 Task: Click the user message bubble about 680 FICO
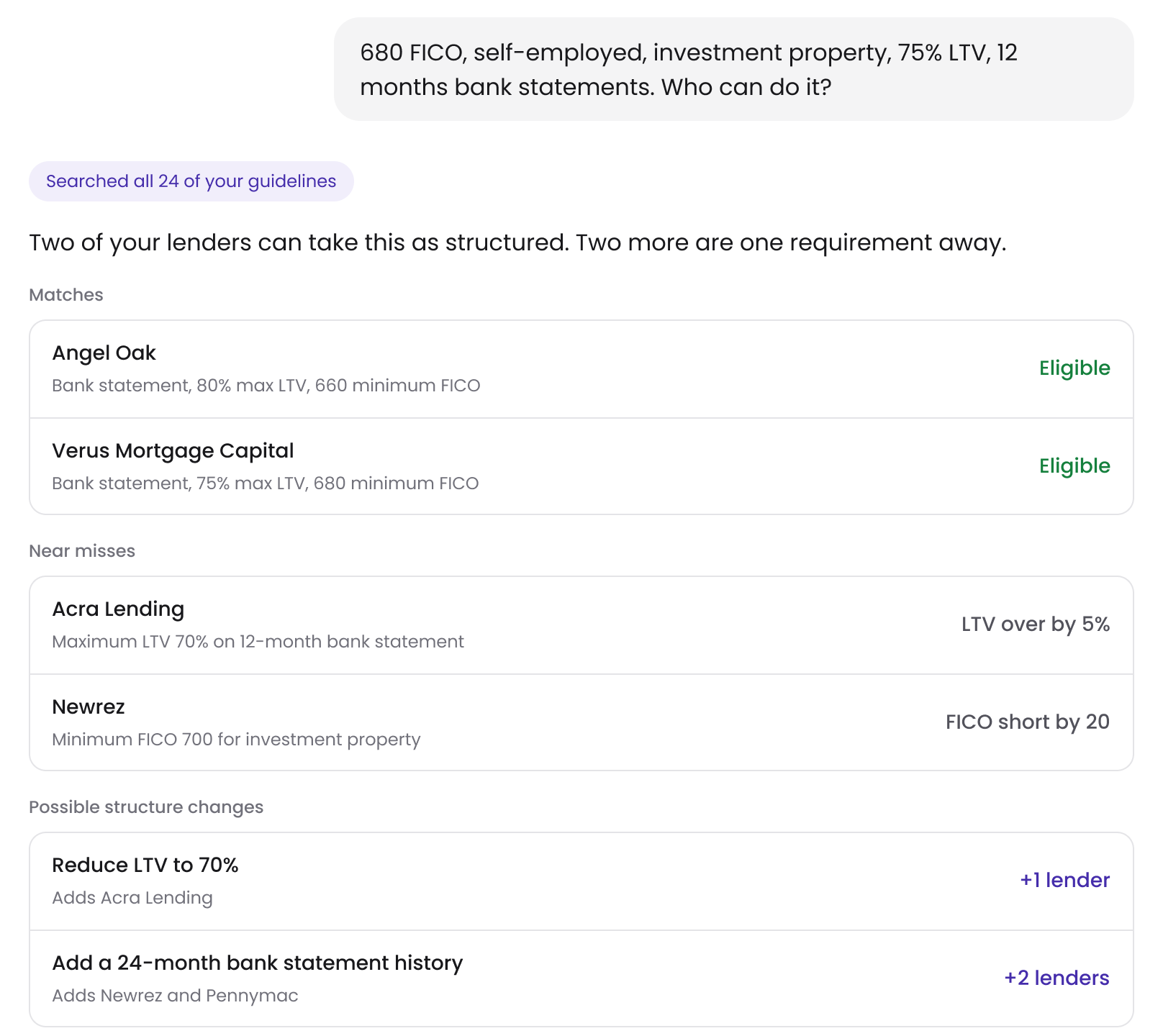coord(734,69)
